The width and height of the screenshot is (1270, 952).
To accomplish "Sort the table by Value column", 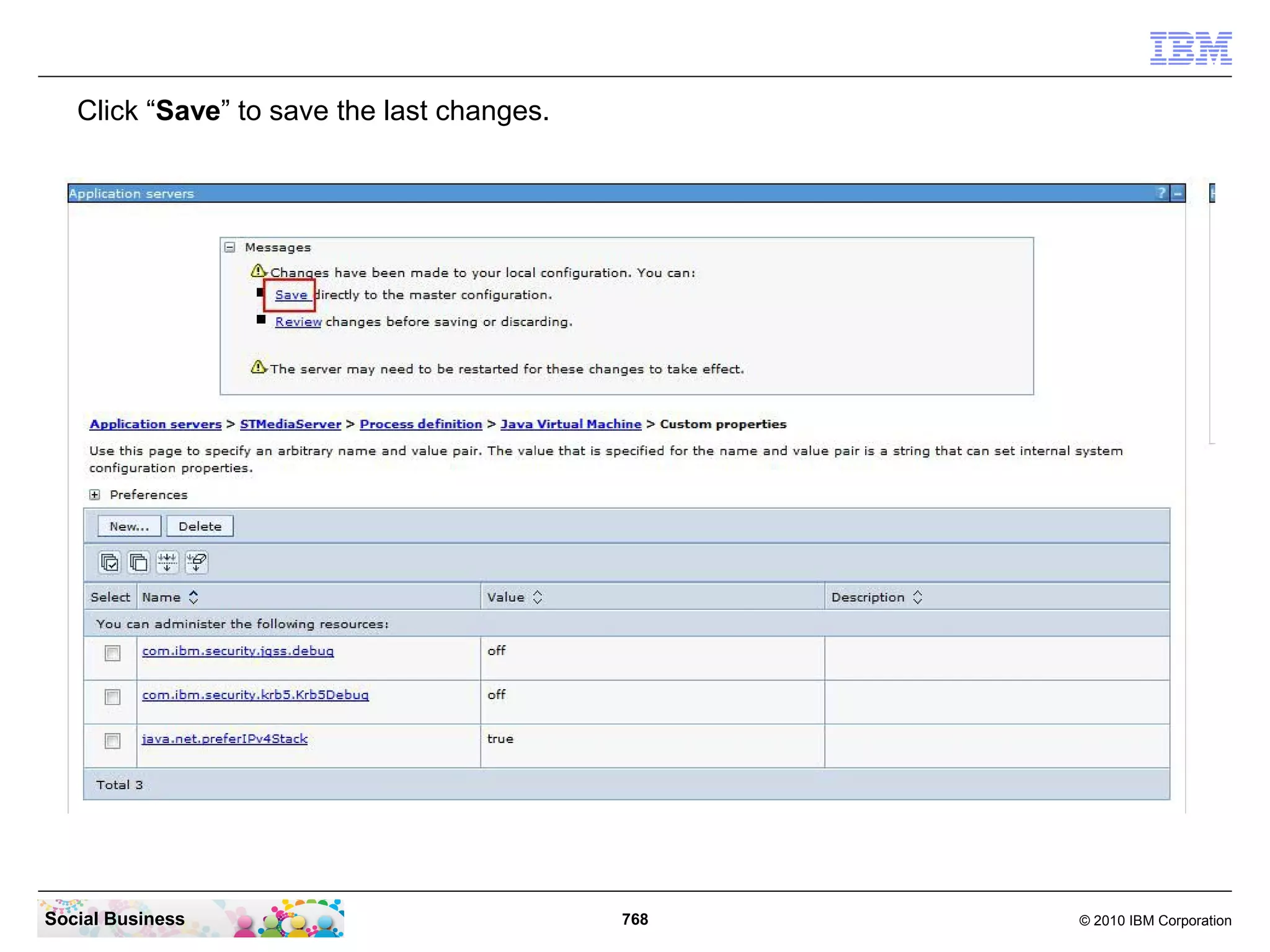I will (x=538, y=597).
